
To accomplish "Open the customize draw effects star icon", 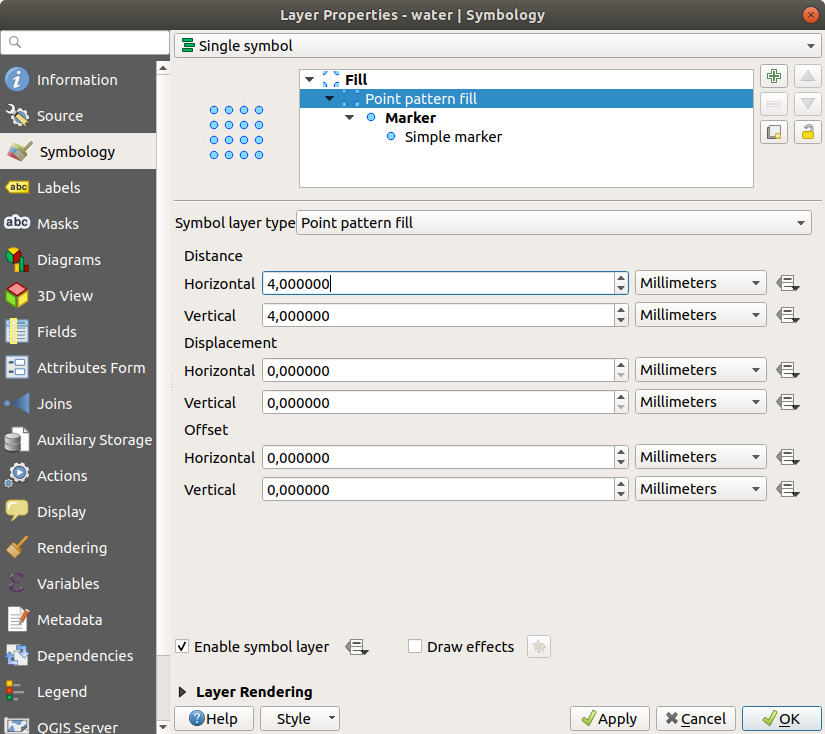I will (539, 647).
